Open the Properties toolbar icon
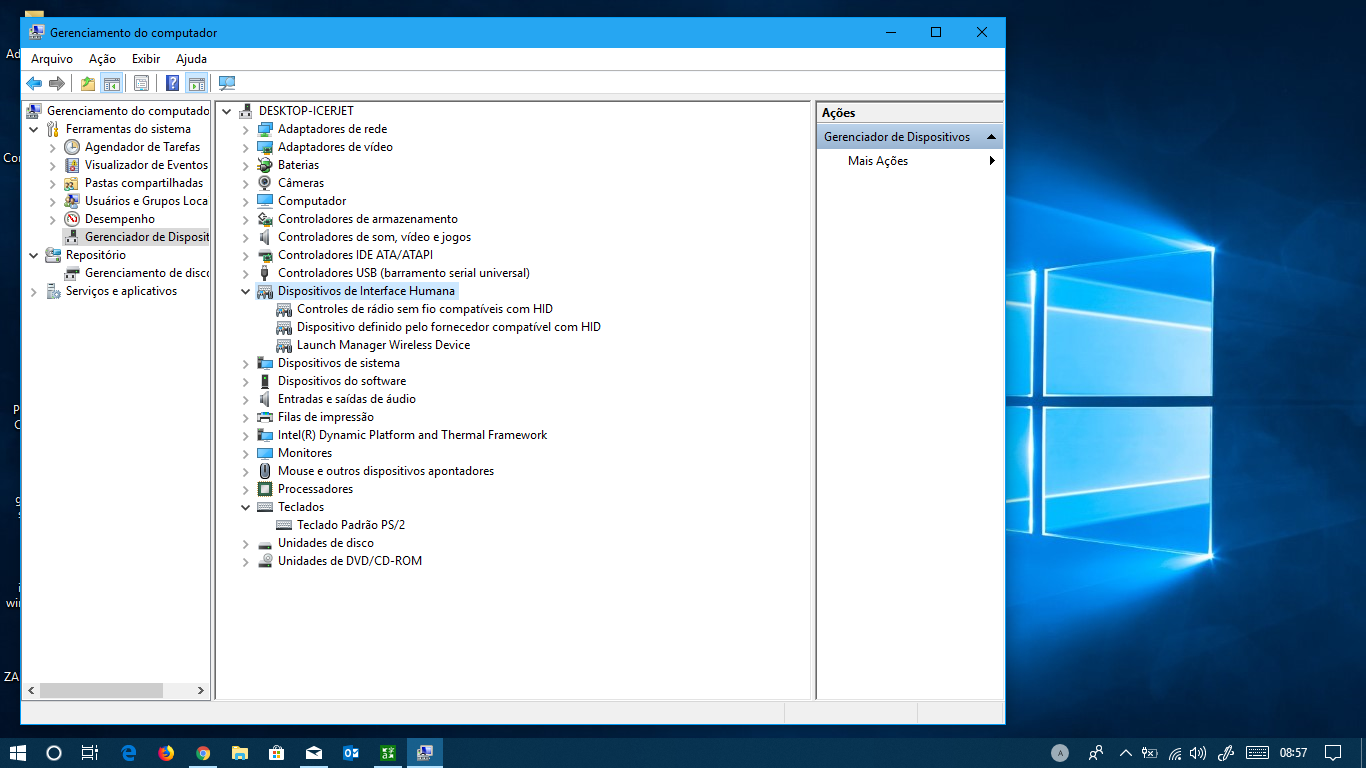Viewport: 1366px width, 768px height. click(x=141, y=83)
